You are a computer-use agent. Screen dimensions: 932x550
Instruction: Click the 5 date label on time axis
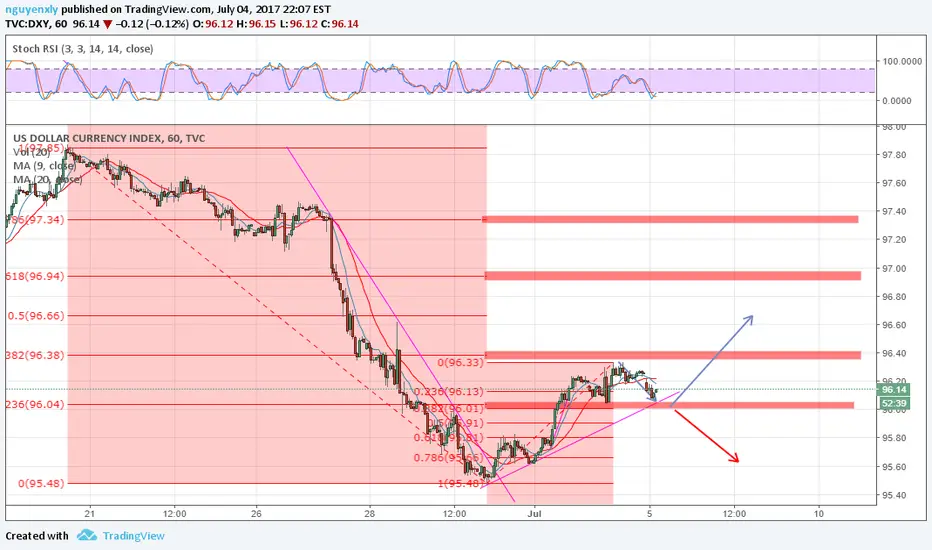coord(650,514)
